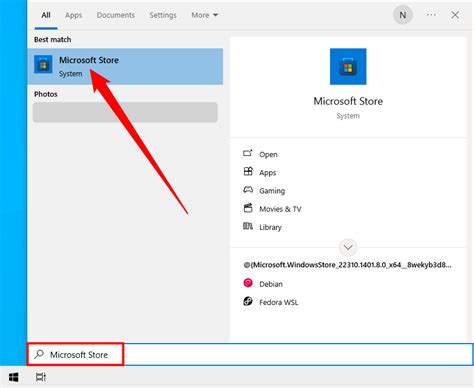
Task: Collapse actions with the round chevron button
Action: (x=348, y=247)
